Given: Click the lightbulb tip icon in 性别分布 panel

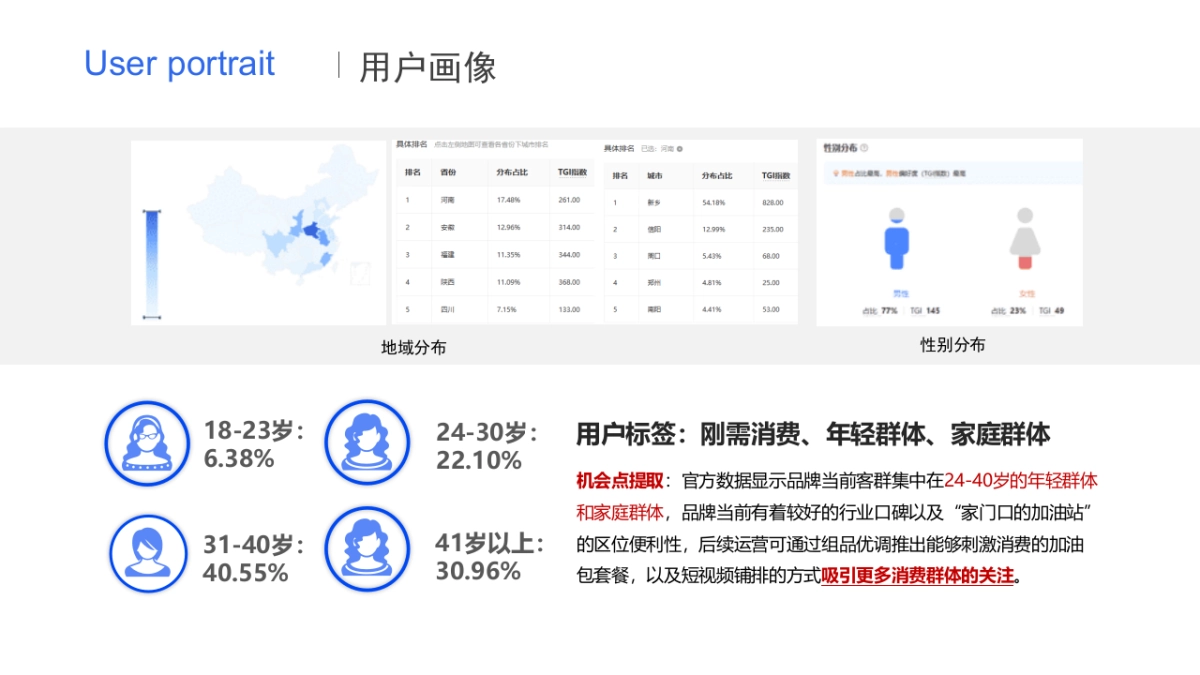Looking at the screenshot, I should 836,172.
